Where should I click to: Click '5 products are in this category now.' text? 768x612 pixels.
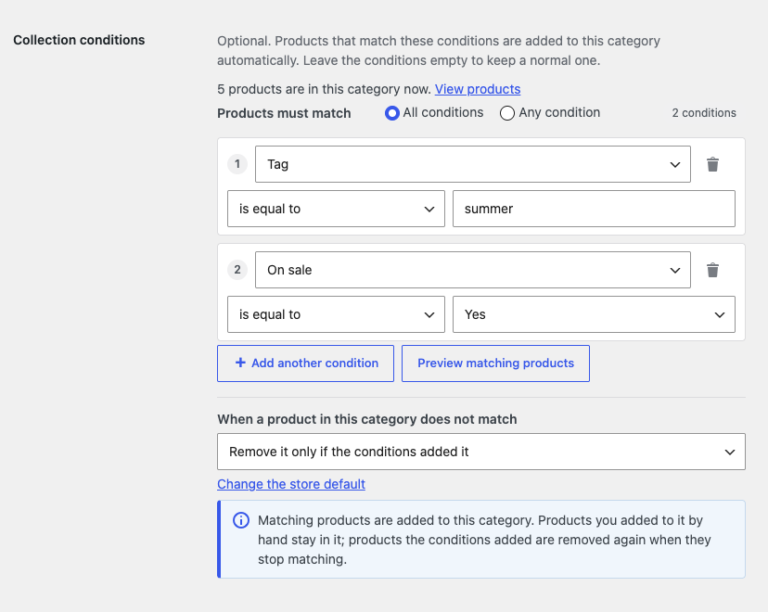[x=324, y=89]
